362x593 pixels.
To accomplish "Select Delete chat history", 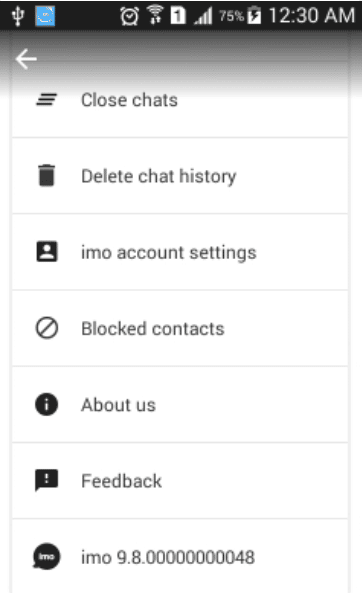I will (180, 176).
